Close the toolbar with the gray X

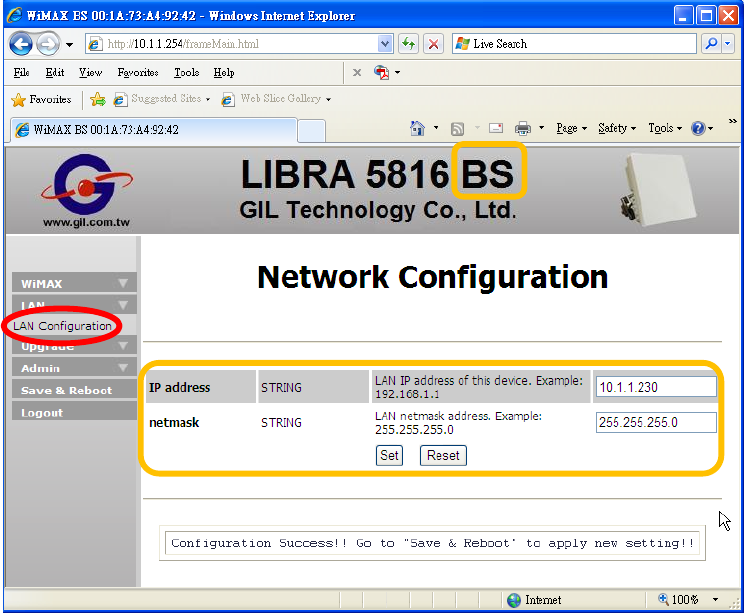pos(357,73)
